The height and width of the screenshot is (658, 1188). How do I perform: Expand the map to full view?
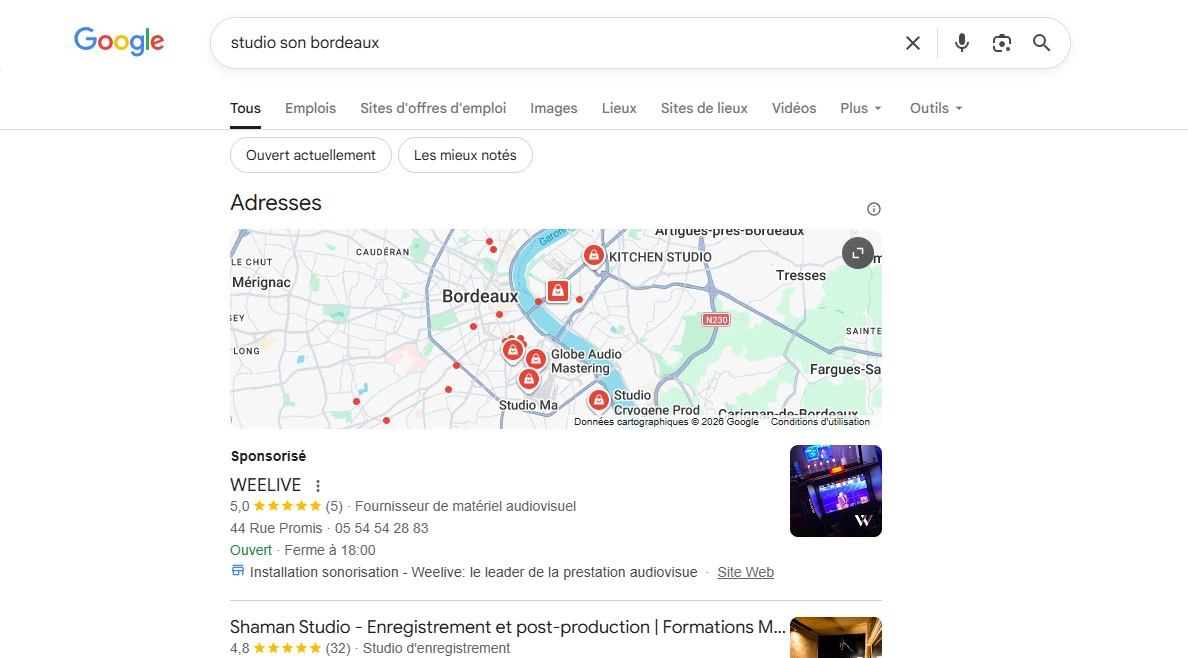coord(858,253)
